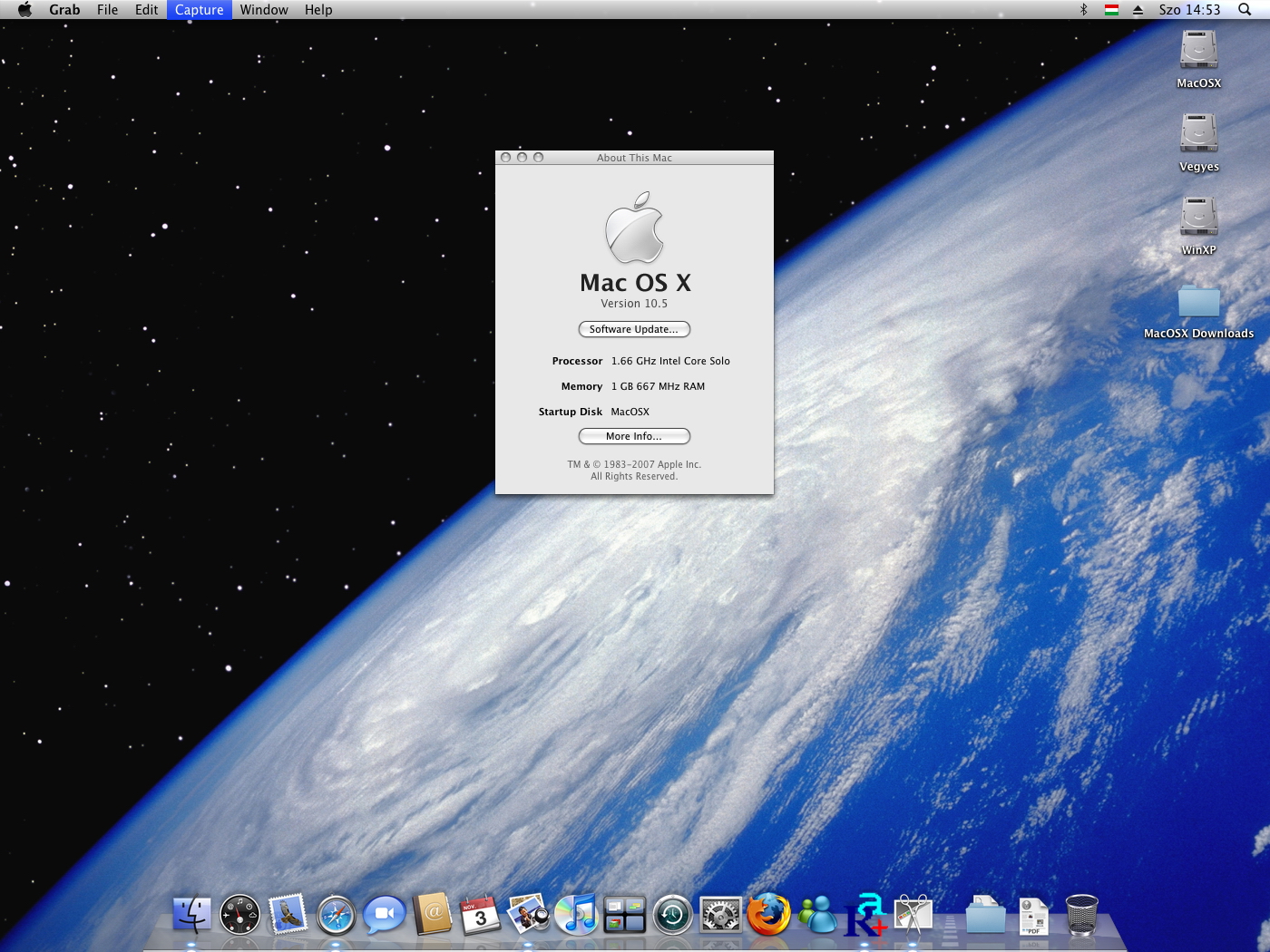This screenshot has width=1270, height=952.
Task: Open the Grab application menu
Action: click(64, 9)
